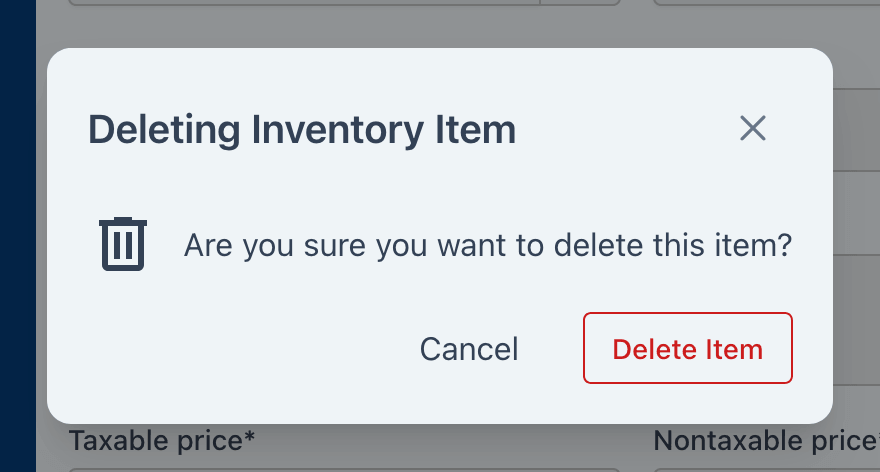Click the red Delete Item text
Screen dimensions: 880x472
(x=688, y=349)
